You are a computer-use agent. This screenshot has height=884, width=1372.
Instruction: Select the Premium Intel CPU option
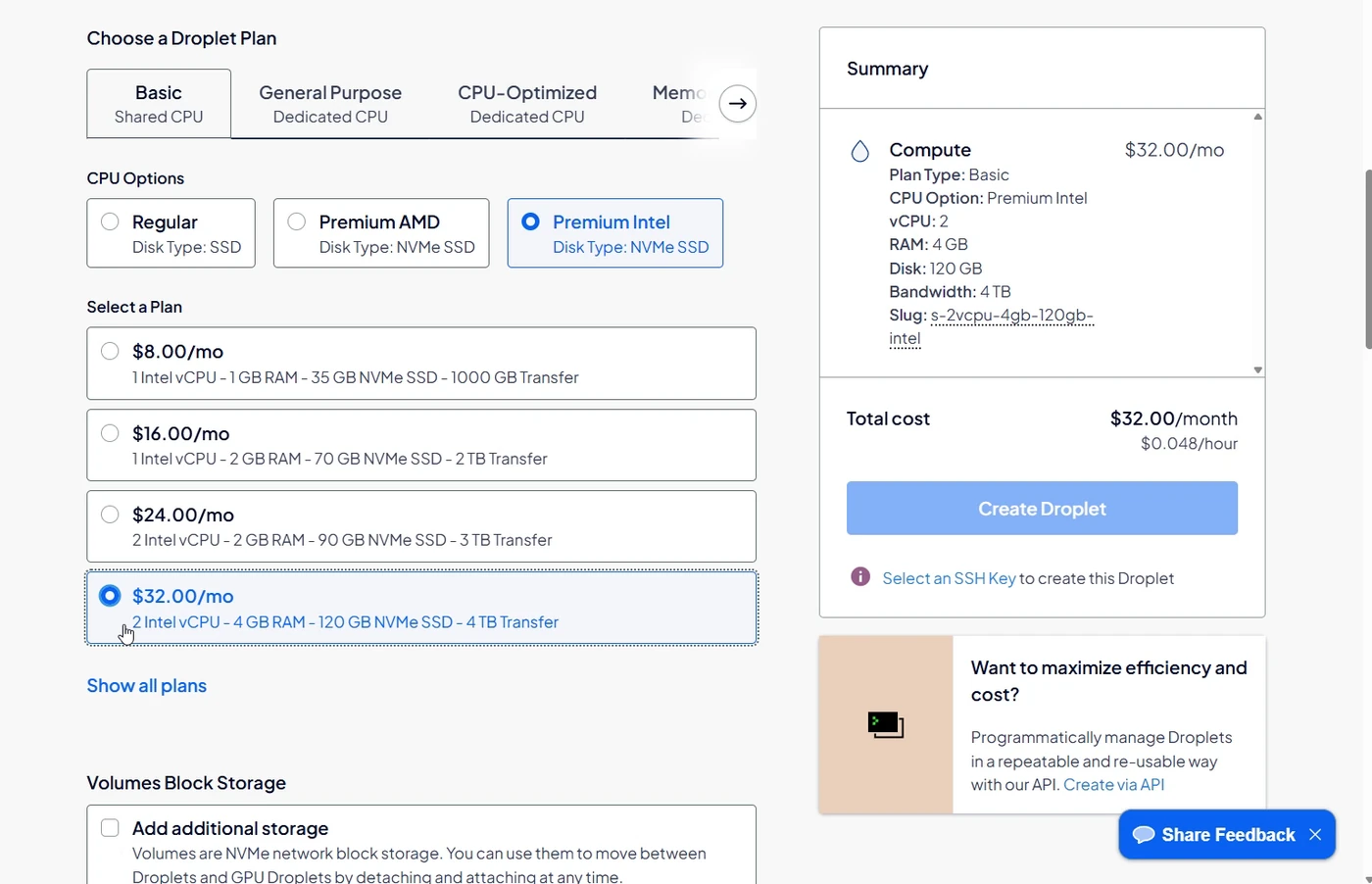point(615,233)
